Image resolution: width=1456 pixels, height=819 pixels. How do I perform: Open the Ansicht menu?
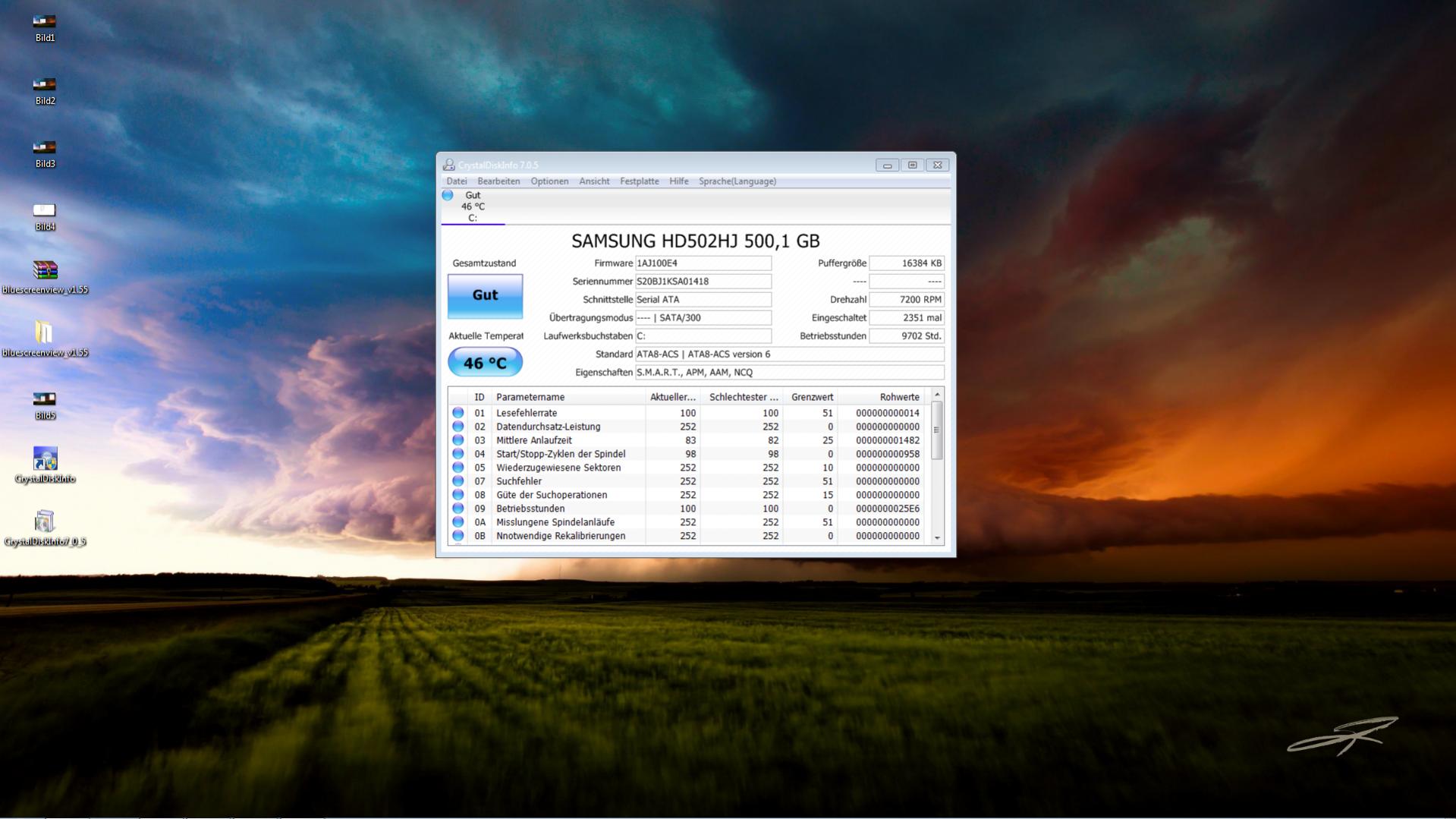[x=594, y=181]
